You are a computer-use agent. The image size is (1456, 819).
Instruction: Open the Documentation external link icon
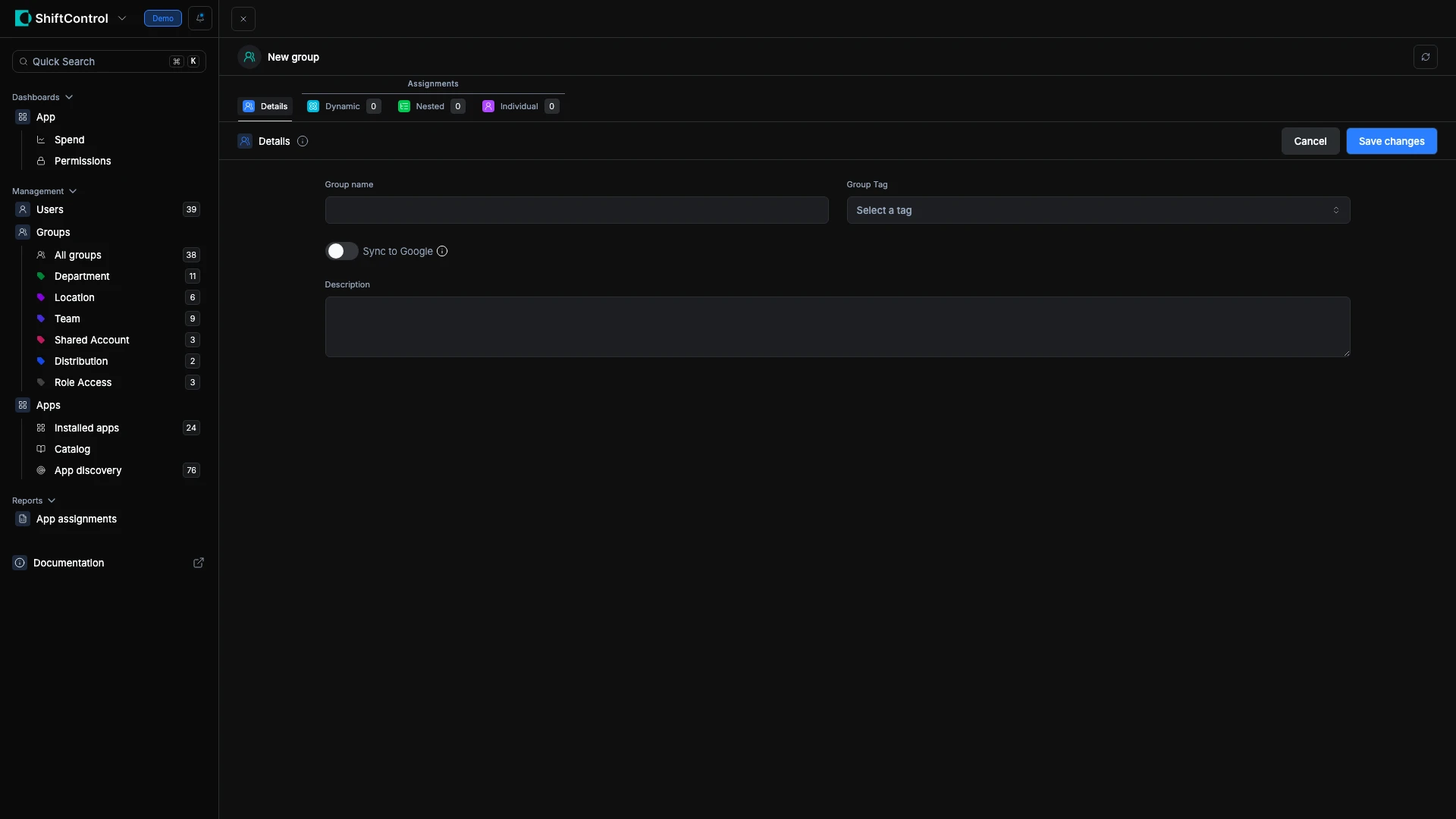click(199, 563)
